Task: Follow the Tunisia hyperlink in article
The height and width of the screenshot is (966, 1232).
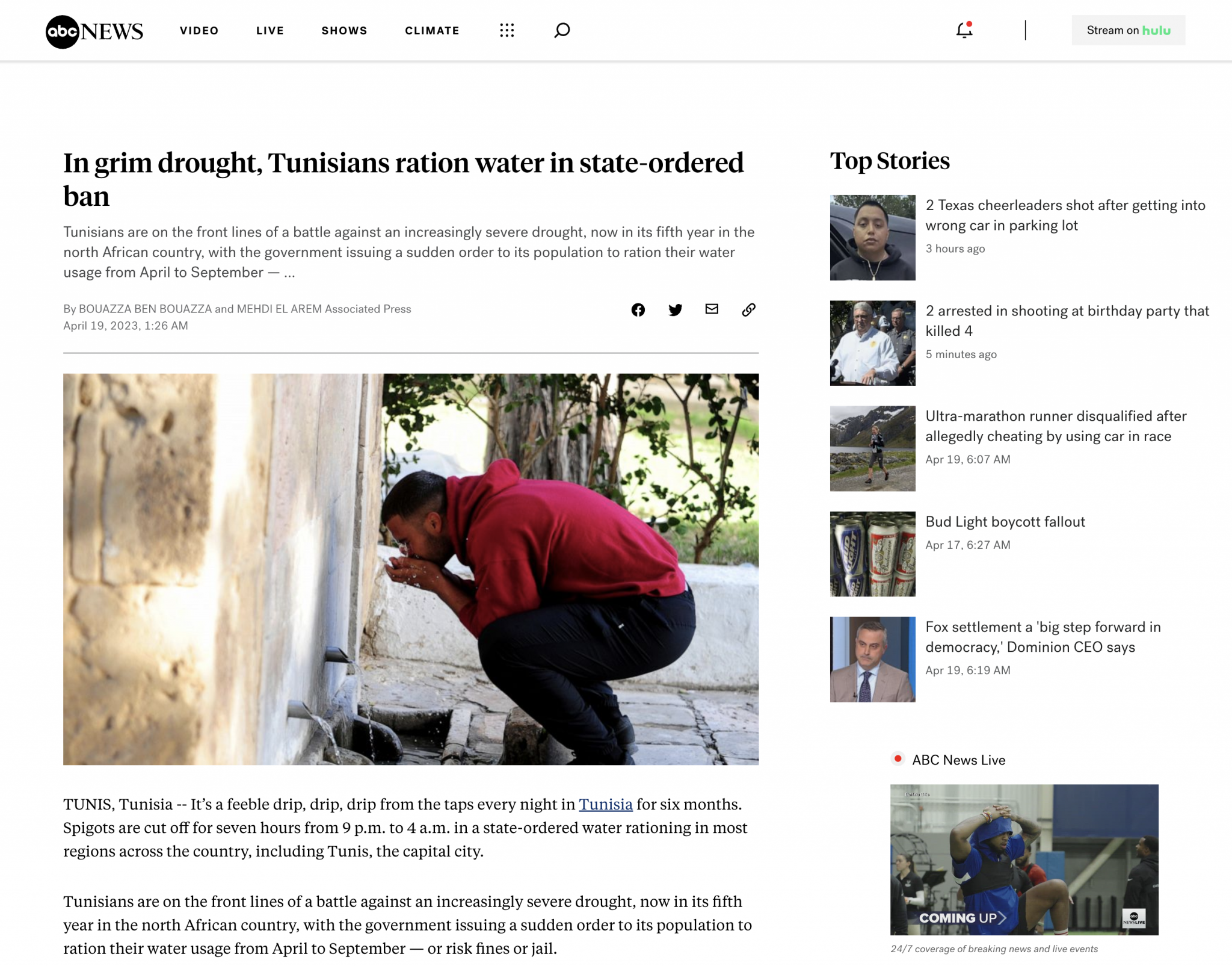Action: (x=605, y=804)
